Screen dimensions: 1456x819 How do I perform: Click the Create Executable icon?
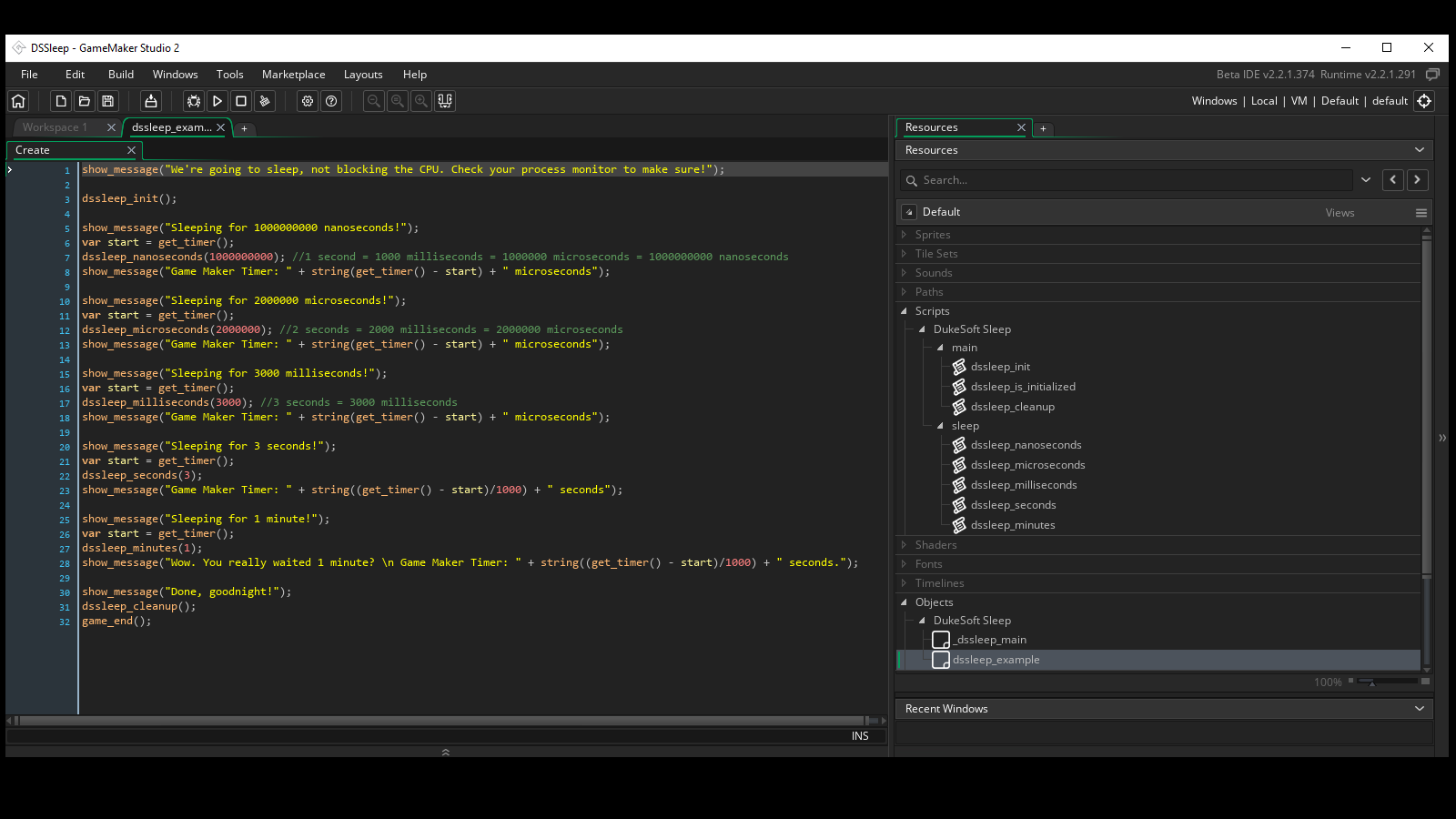tap(151, 101)
